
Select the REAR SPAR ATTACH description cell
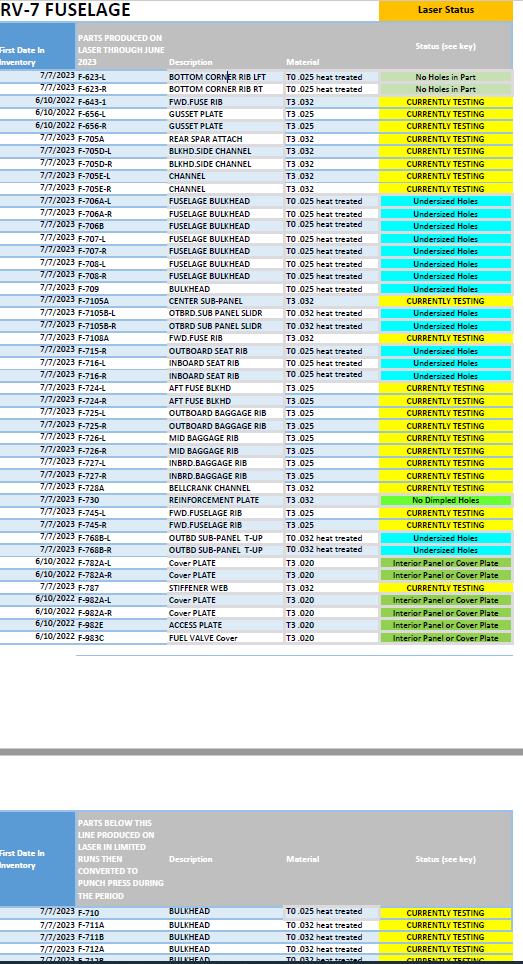click(x=226, y=139)
